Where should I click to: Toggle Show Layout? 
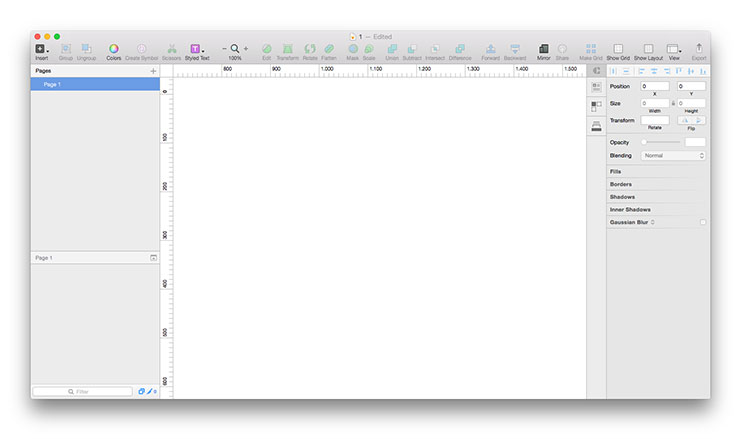click(x=648, y=49)
